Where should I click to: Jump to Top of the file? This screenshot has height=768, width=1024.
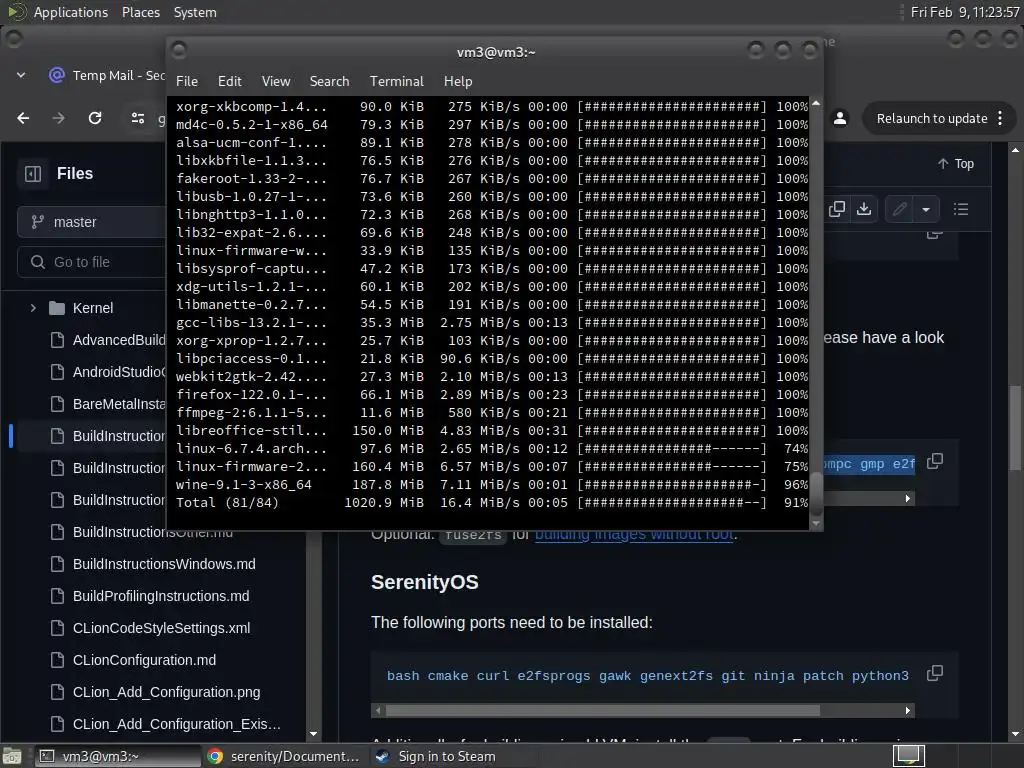[x=955, y=163]
